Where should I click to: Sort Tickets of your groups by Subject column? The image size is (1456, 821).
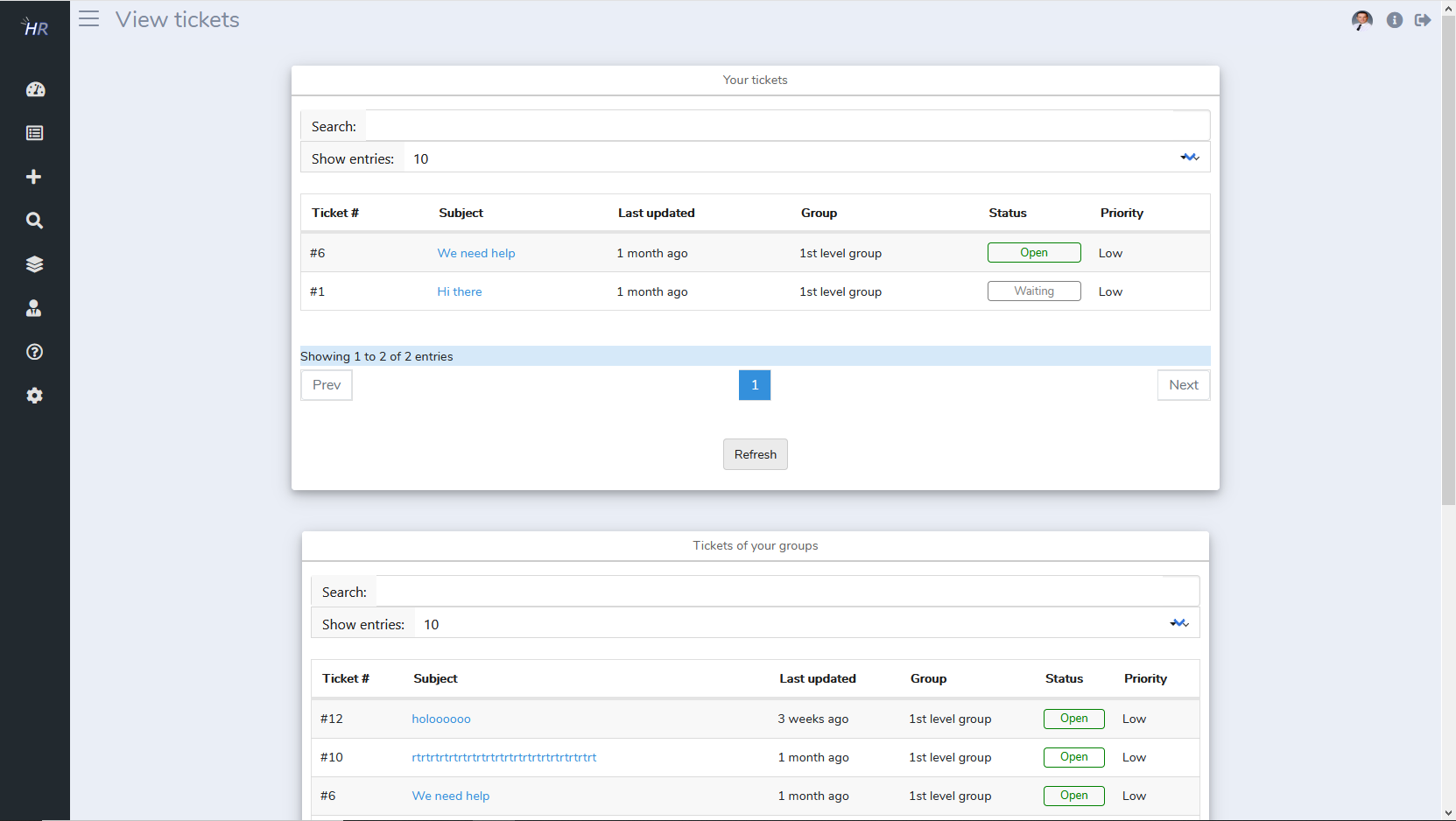[435, 678]
